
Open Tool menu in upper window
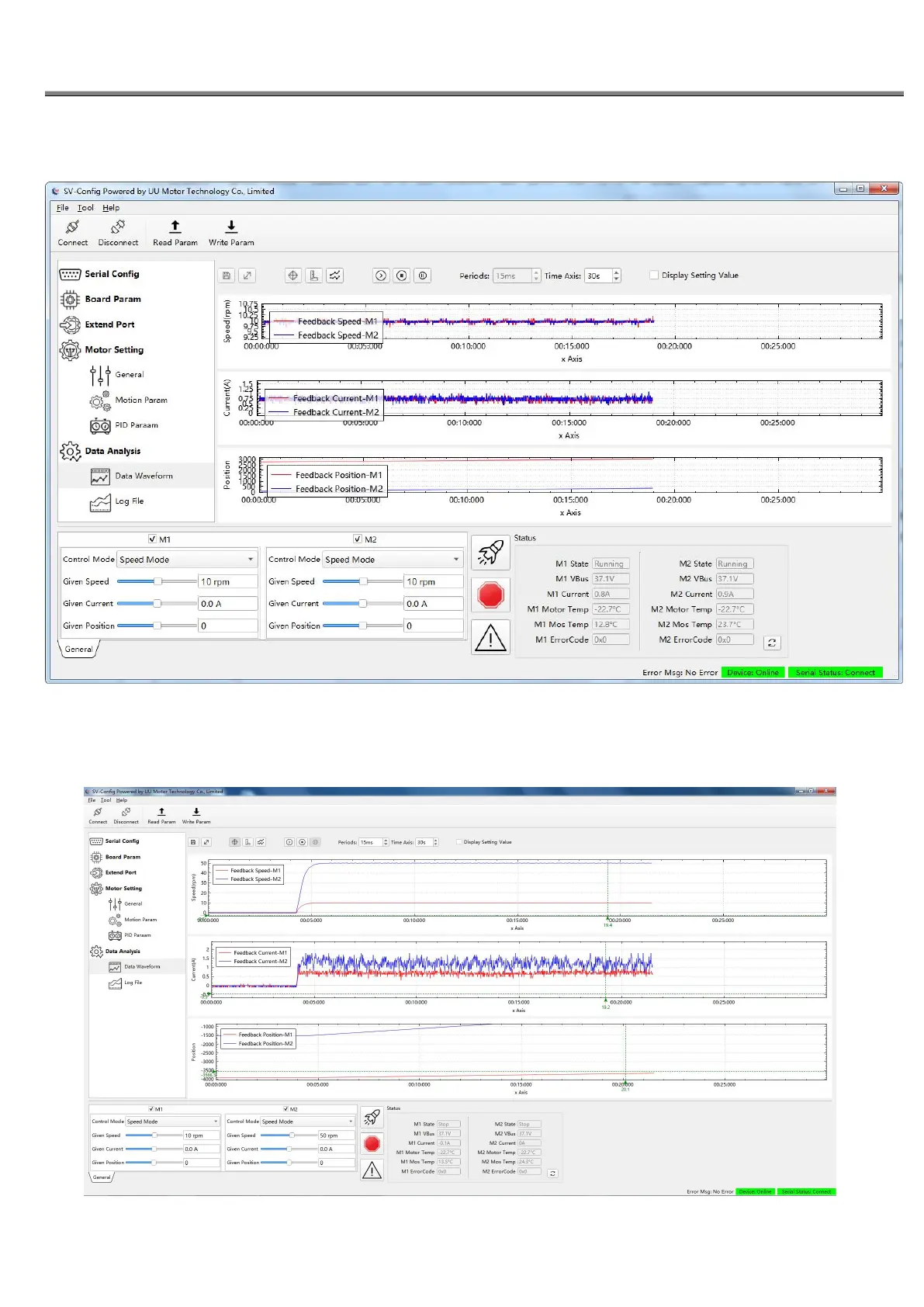85,208
